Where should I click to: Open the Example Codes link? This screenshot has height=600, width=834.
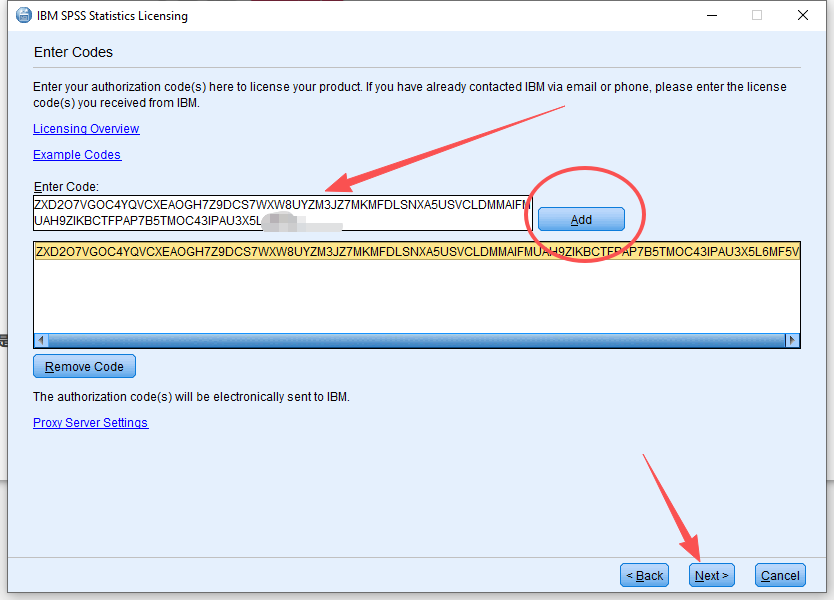77,155
